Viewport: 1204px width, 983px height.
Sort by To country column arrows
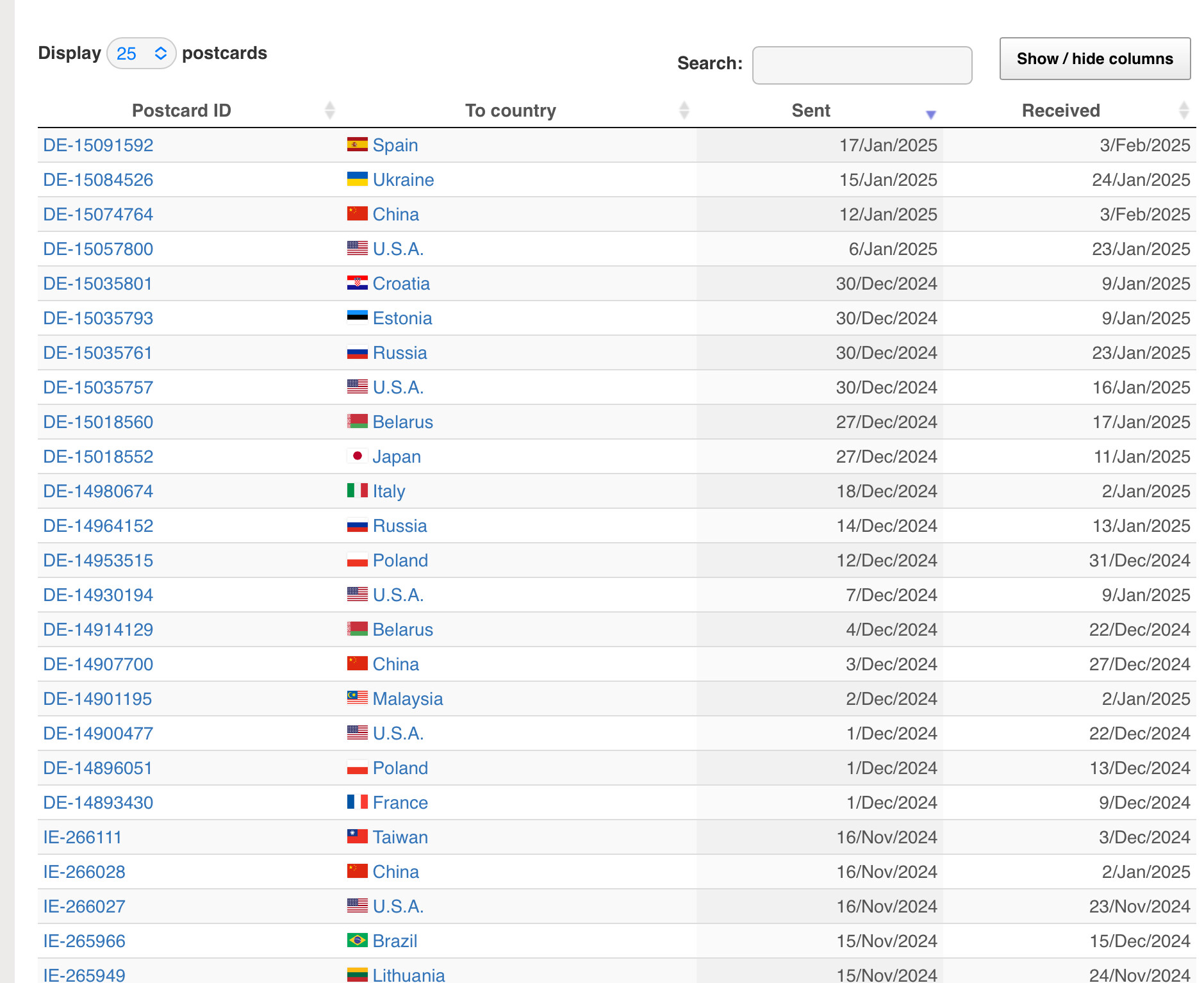[x=684, y=110]
